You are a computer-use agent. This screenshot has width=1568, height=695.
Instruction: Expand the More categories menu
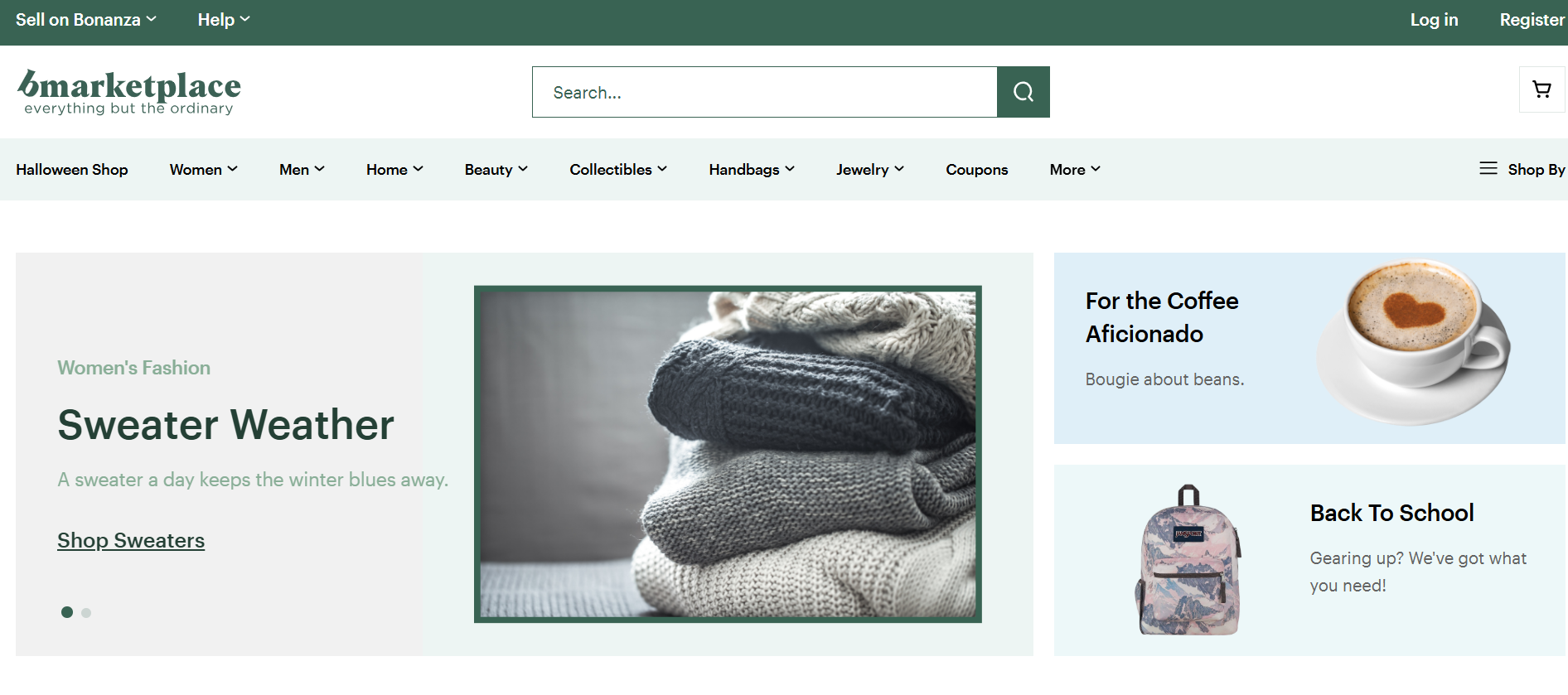tap(1074, 169)
